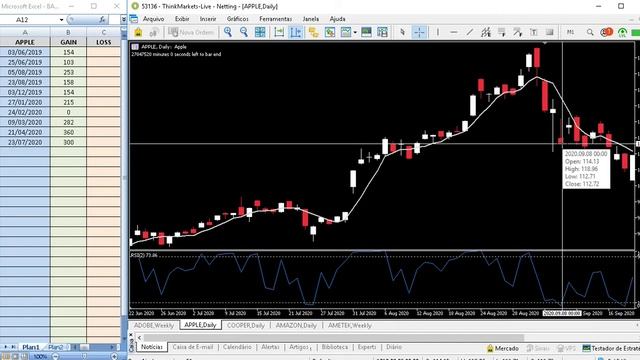Open the Biblioteca terminal tab

coord(335,347)
